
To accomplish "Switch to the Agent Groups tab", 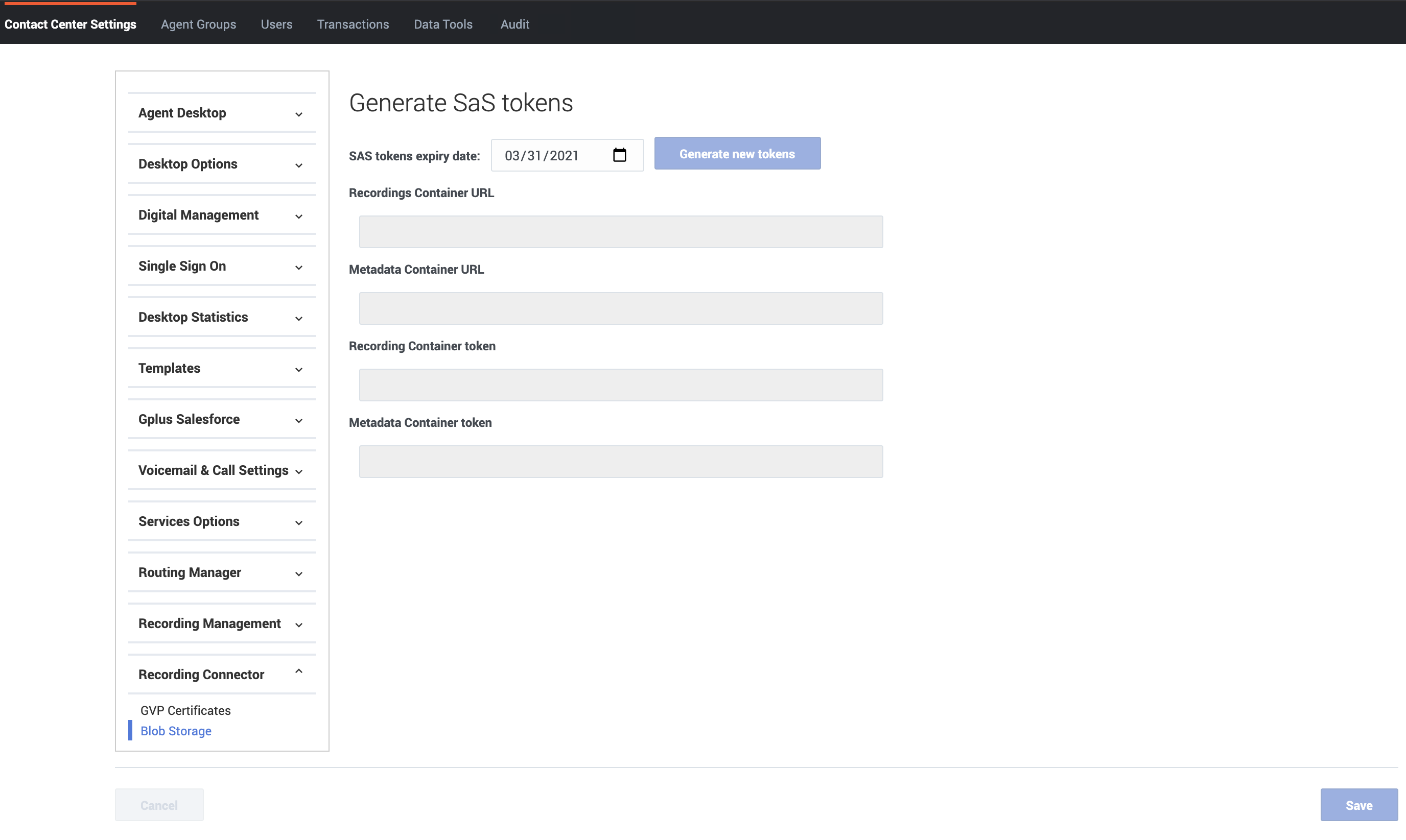I will pos(198,25).
